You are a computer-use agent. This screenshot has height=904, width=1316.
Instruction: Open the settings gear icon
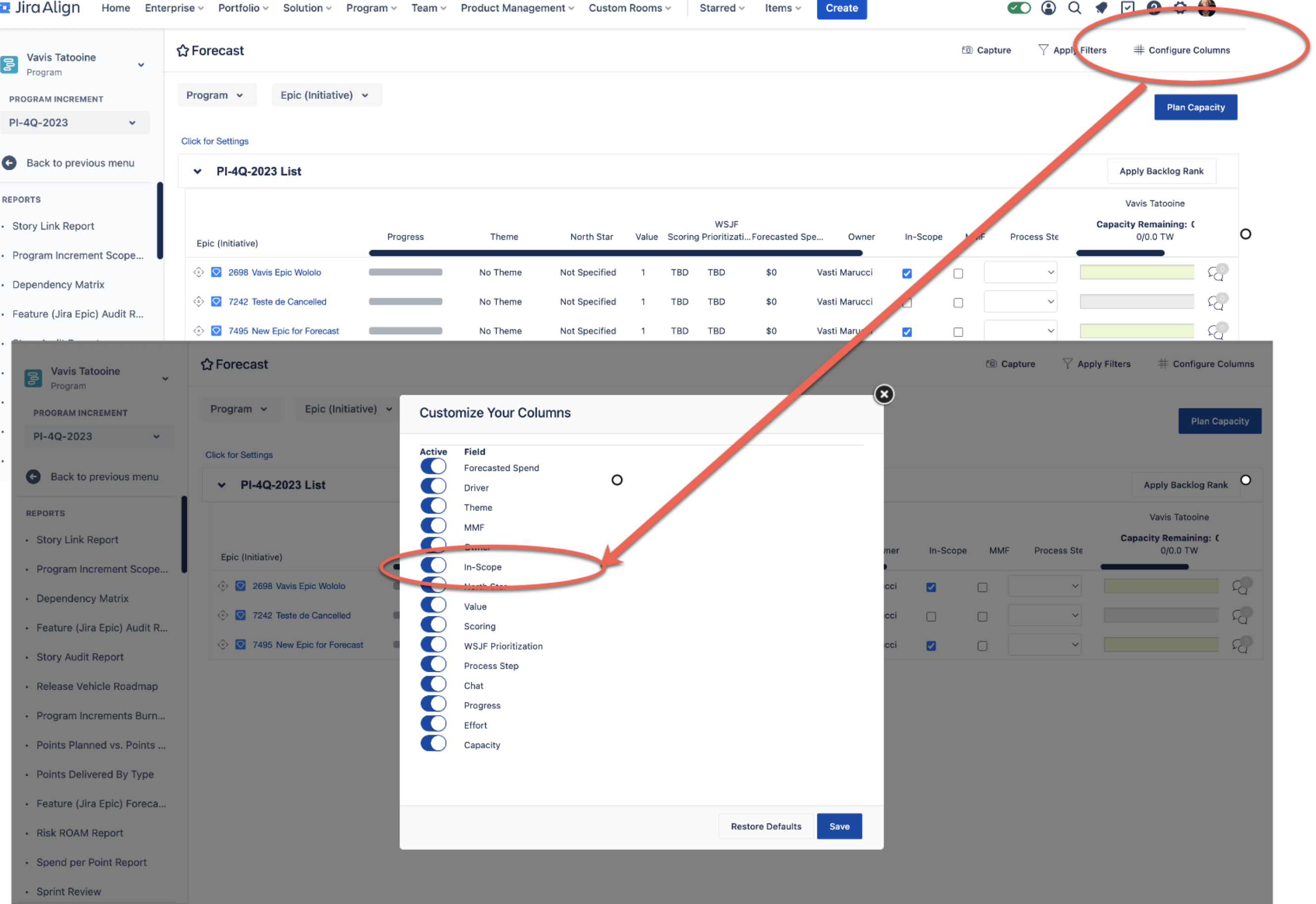pos(1179,8)
